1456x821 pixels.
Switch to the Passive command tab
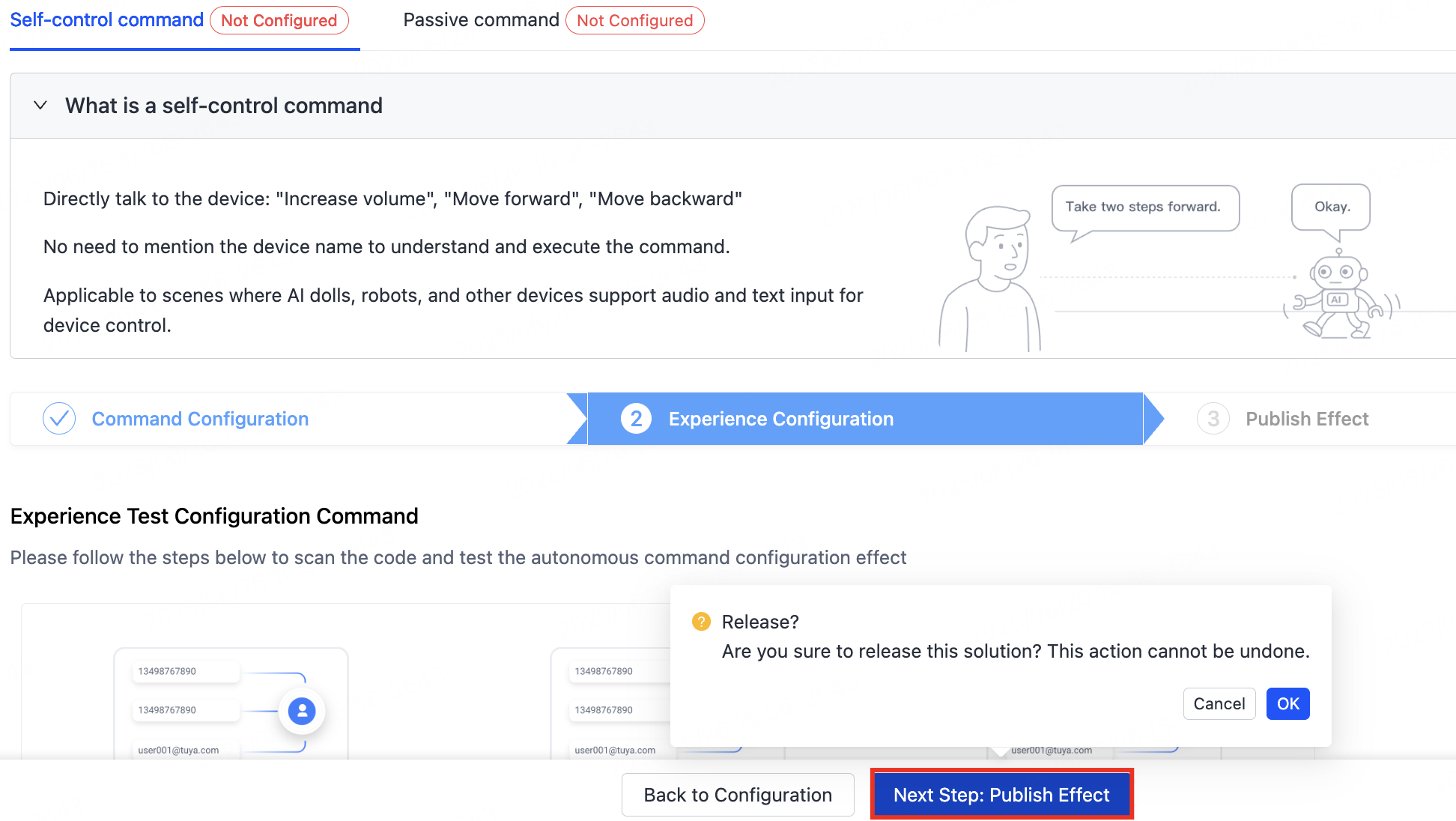click(481, 20)
